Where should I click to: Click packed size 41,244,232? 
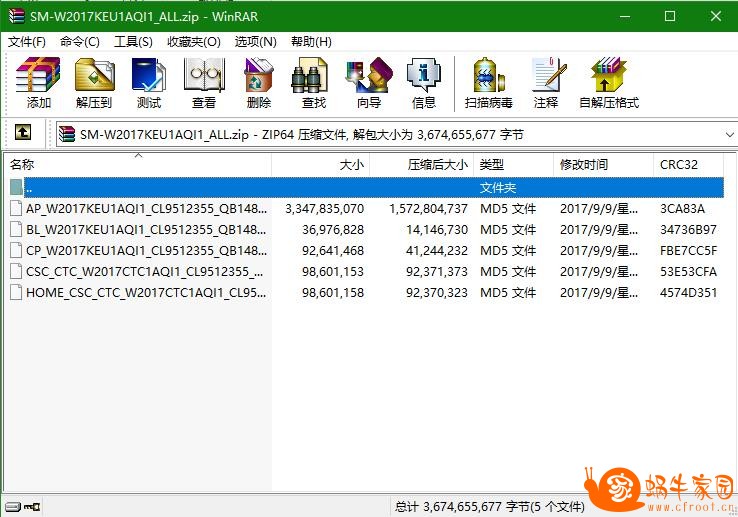[437, 250]
